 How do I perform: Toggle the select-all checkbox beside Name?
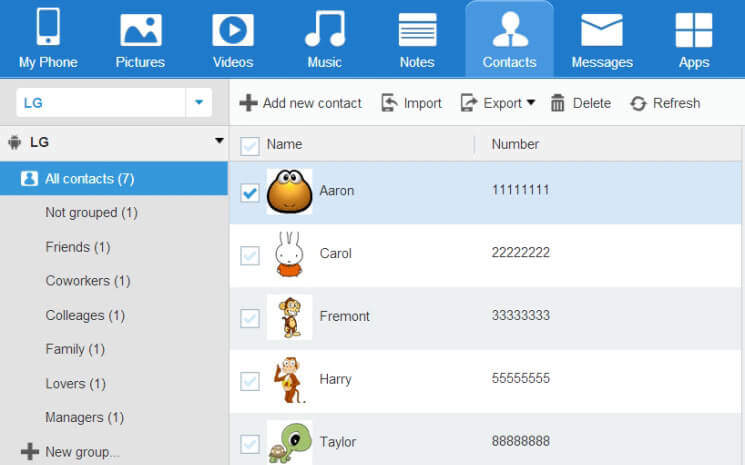click(x=249, y=146)
